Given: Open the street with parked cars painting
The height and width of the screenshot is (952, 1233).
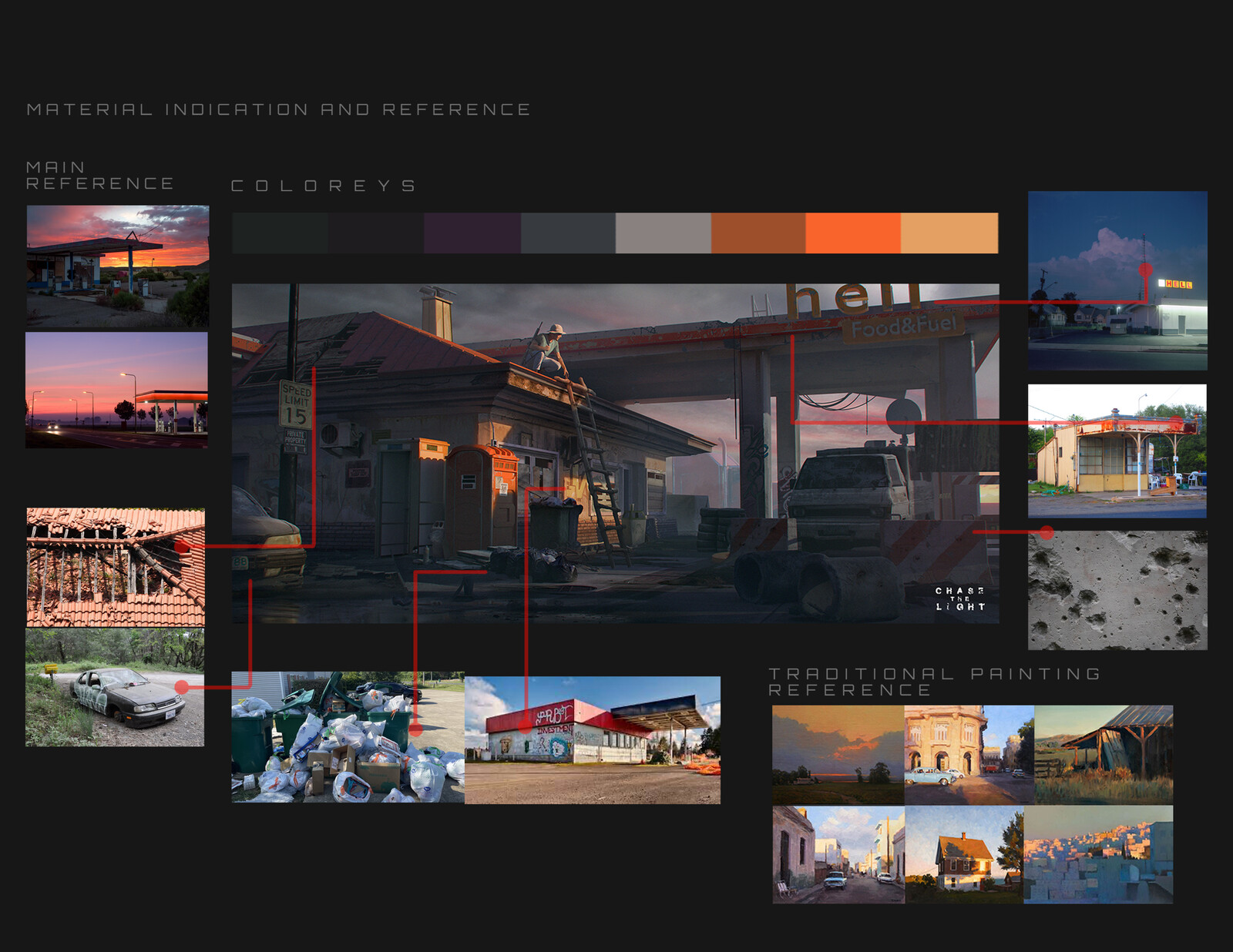Looking at the screenshot, I should click(838, 854).
